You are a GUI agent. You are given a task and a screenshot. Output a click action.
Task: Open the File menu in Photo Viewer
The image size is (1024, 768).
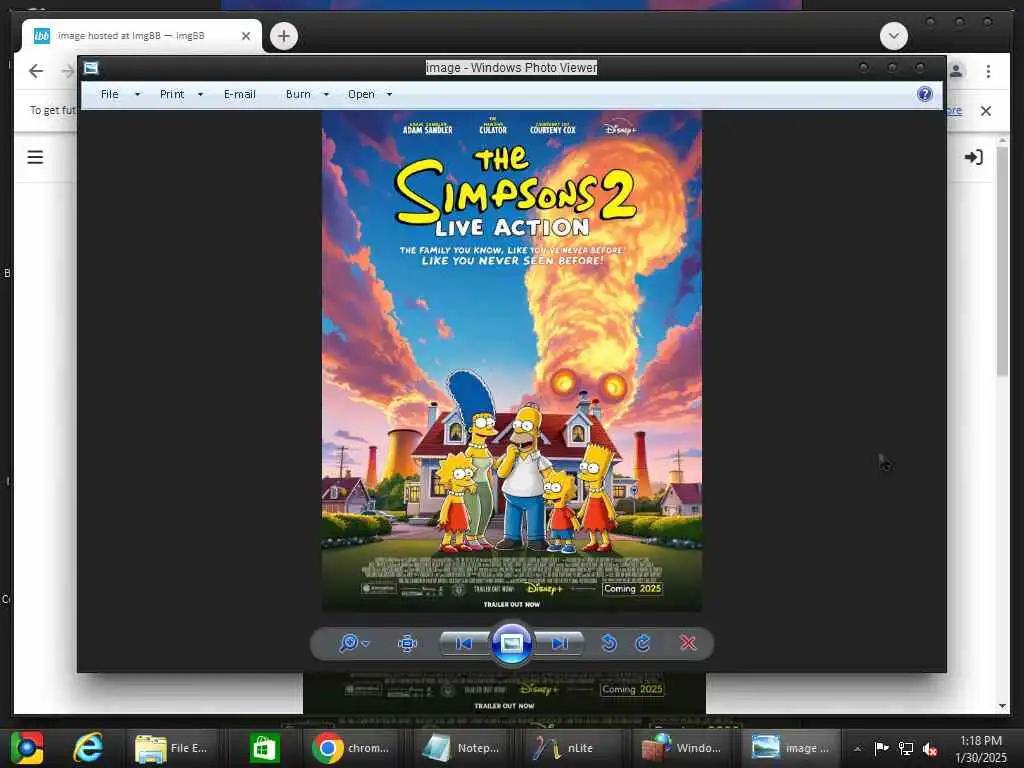tap(110, 94)
